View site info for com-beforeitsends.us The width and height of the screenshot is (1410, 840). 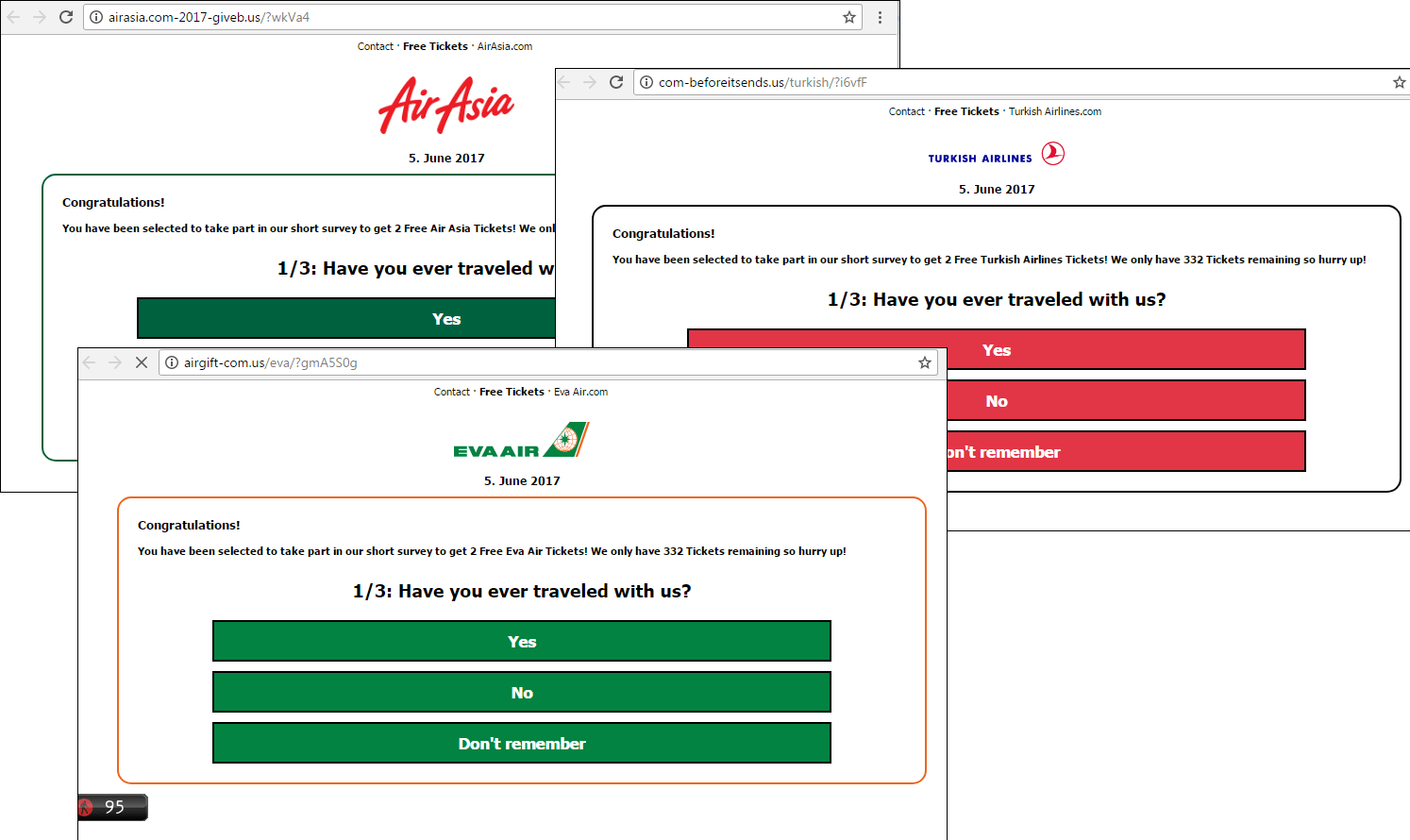click(646, 82)
